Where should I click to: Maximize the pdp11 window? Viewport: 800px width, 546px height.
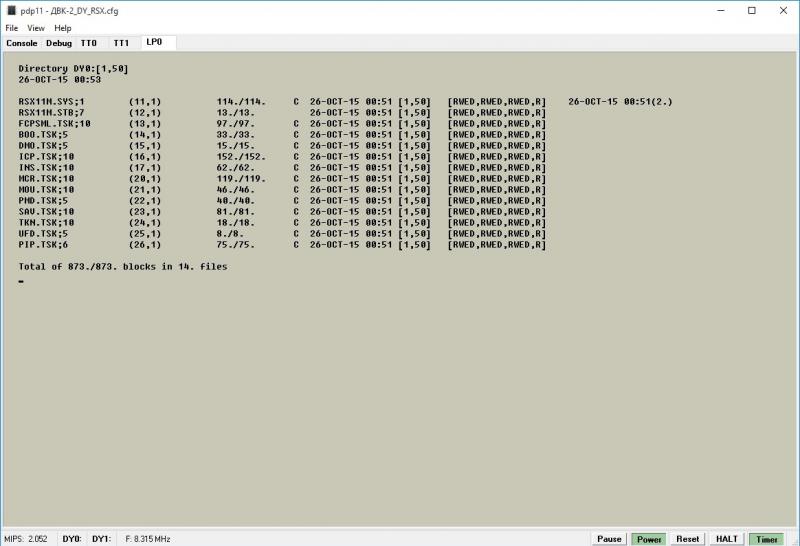[x=751, y=10]
